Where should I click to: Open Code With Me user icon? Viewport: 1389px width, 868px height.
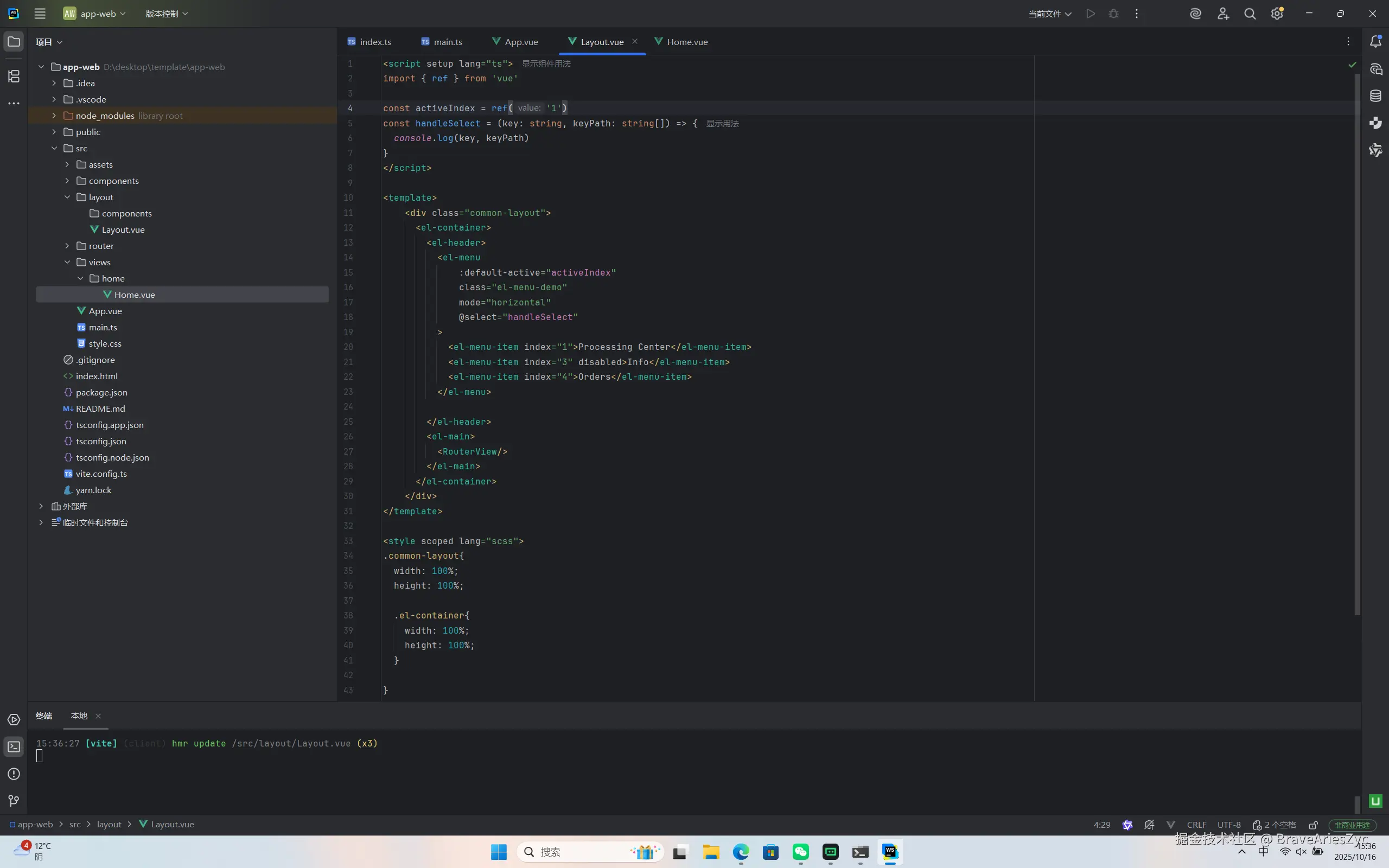[1222, 14]
